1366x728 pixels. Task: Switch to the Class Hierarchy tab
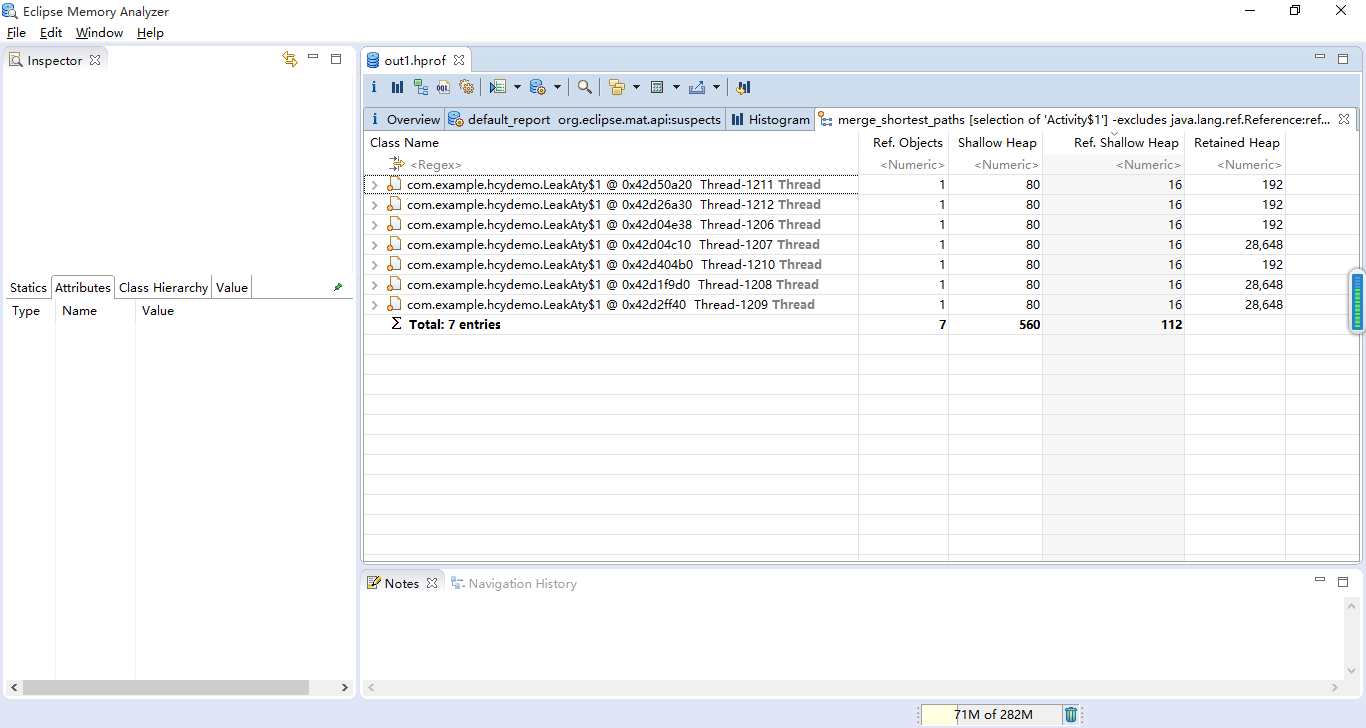tap(163, 288)
